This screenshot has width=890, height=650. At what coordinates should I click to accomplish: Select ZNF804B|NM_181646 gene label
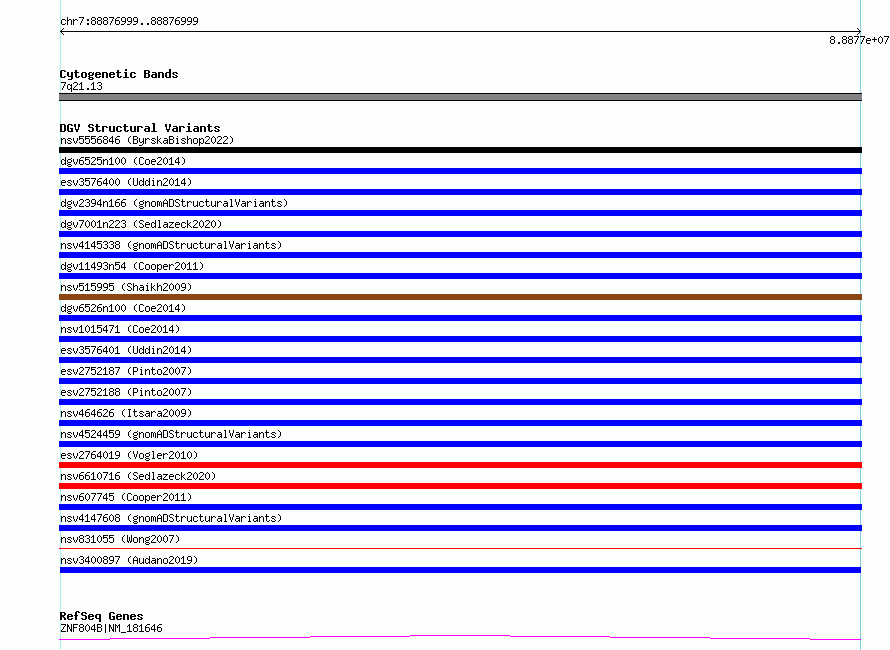coord(111,628)
